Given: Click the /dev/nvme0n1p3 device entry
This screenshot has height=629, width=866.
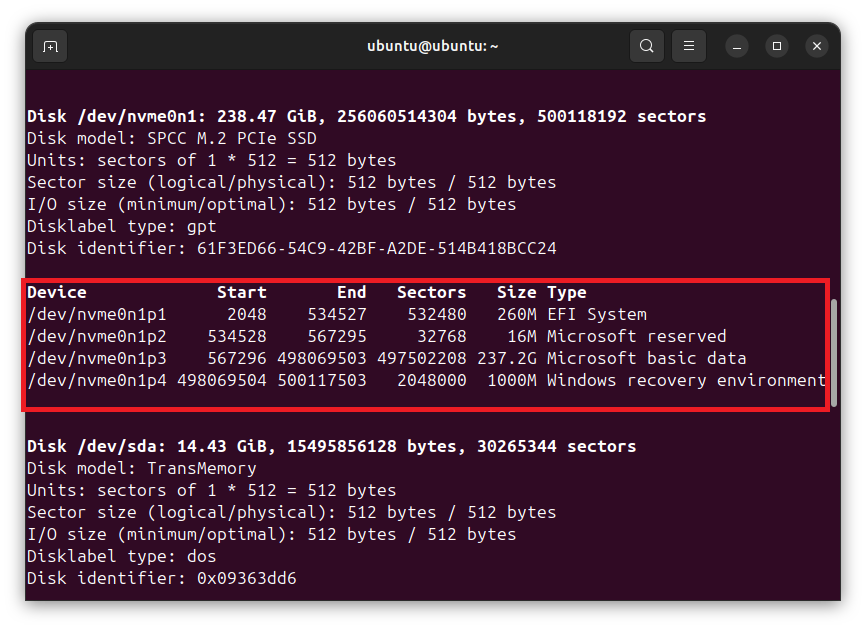Looking at the screenshot, I should (97, 359).
